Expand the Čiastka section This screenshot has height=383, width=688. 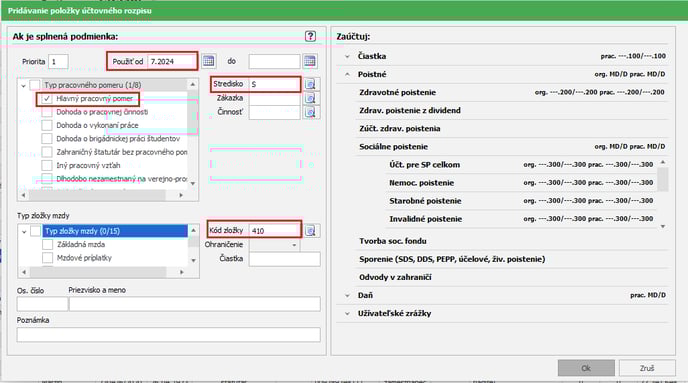347,56
